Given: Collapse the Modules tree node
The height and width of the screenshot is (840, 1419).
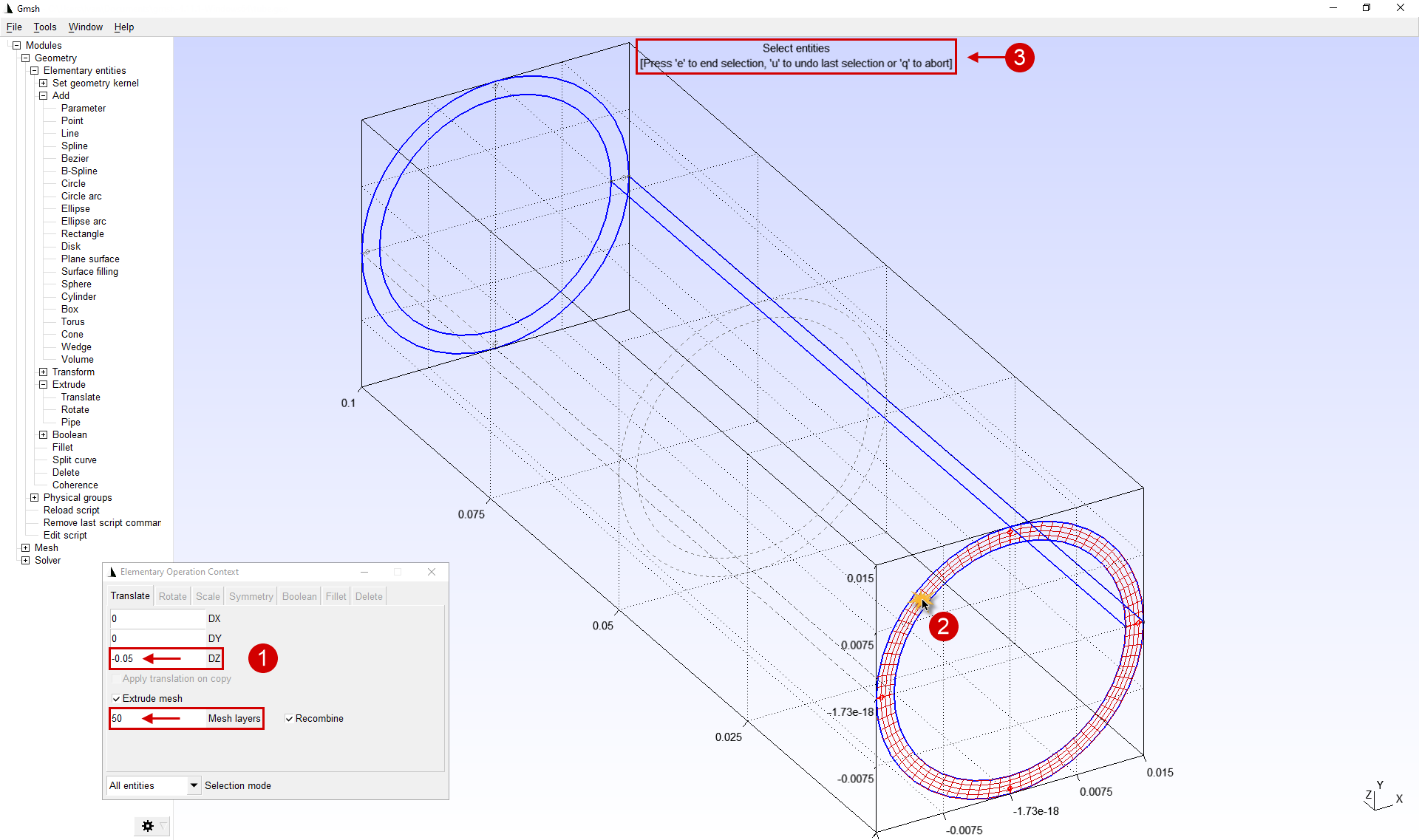Looking at the screenshot, I should point(16,45).
